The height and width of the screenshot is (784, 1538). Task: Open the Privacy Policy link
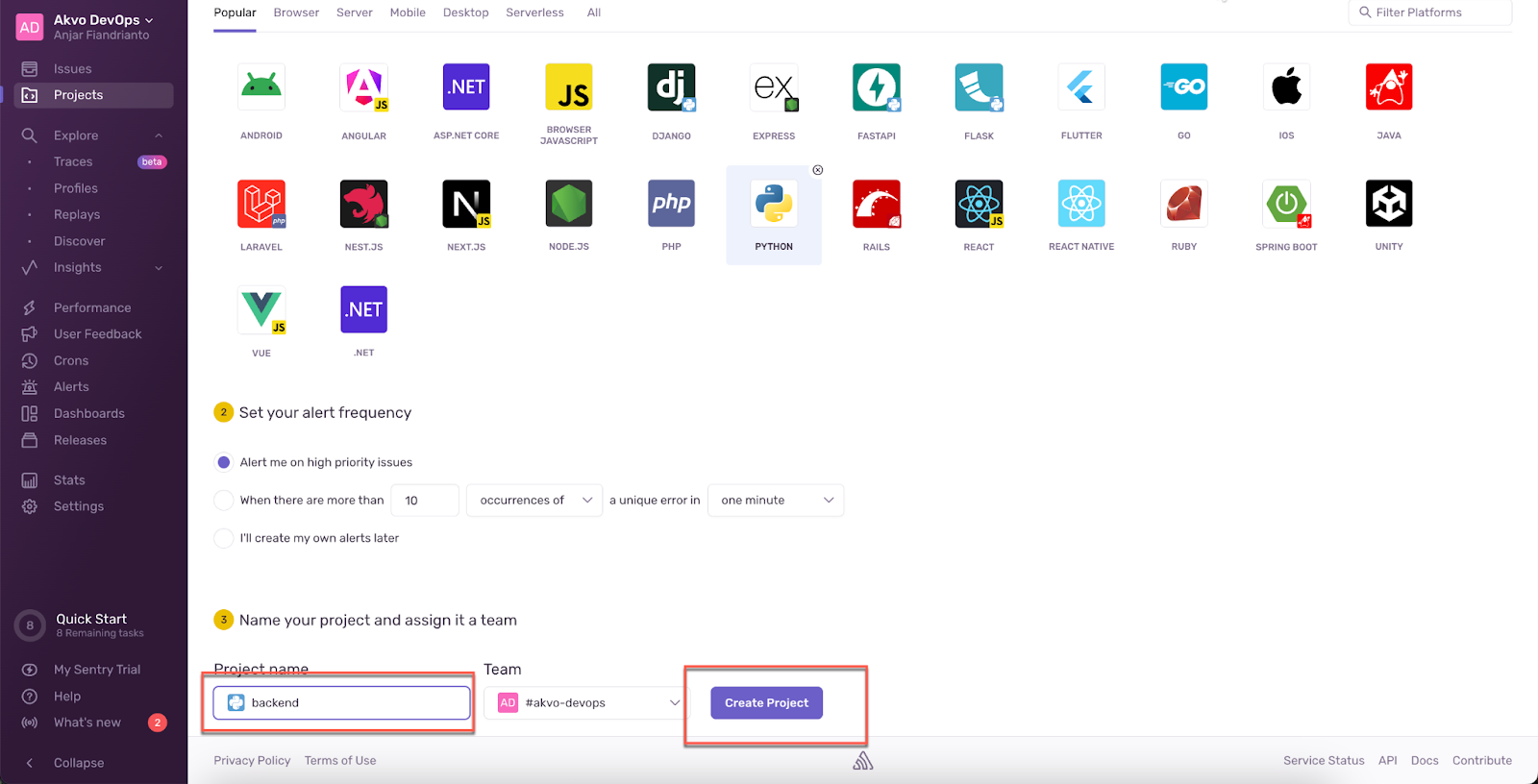tap(252, 761)
